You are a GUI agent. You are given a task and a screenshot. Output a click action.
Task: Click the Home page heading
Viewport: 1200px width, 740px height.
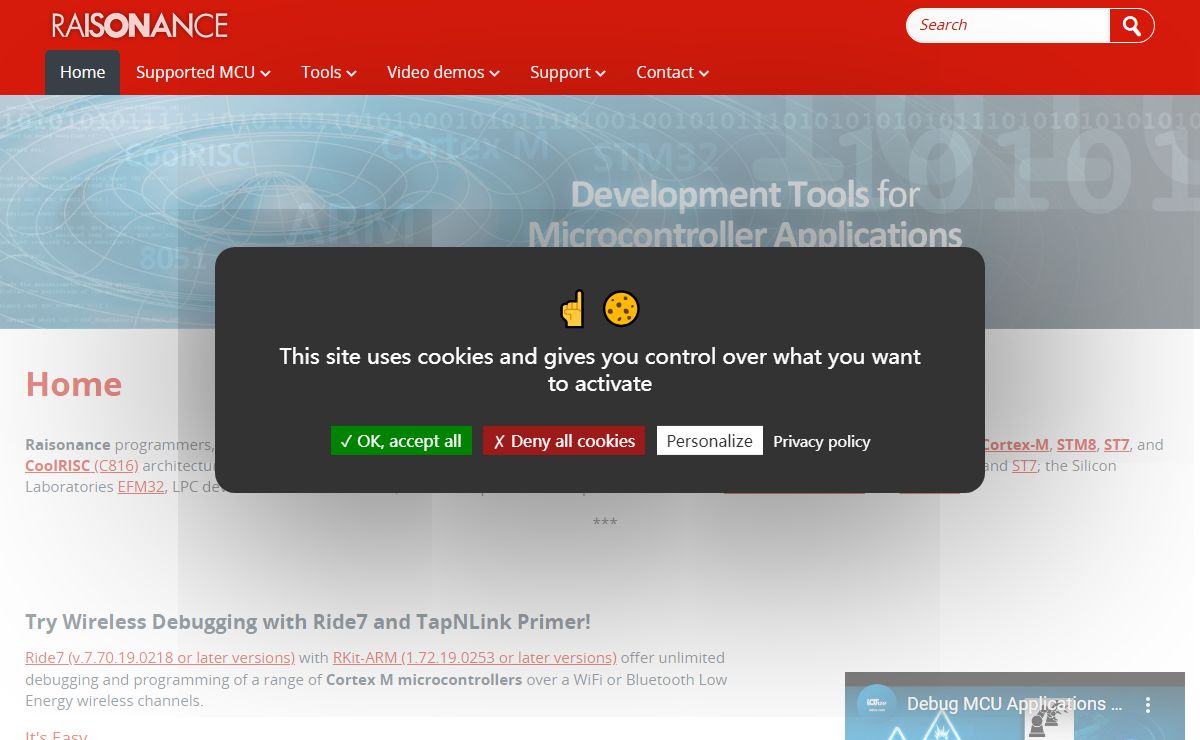tap(74, 384)
